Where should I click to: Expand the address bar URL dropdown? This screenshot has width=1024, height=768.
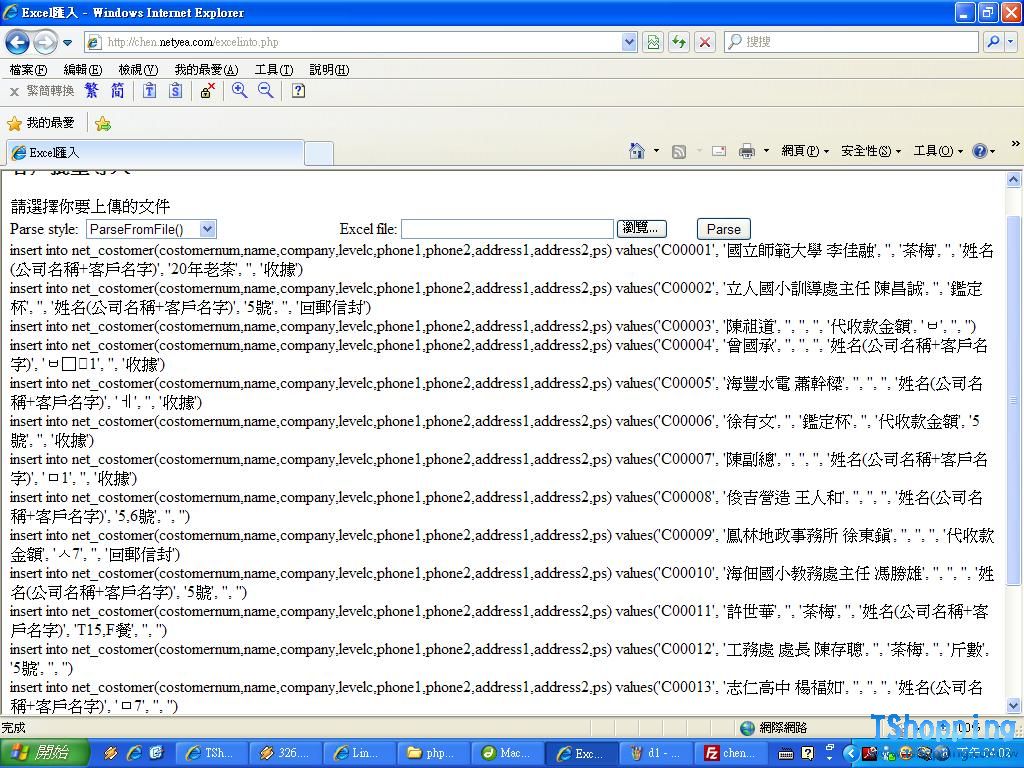coord(629,42)
